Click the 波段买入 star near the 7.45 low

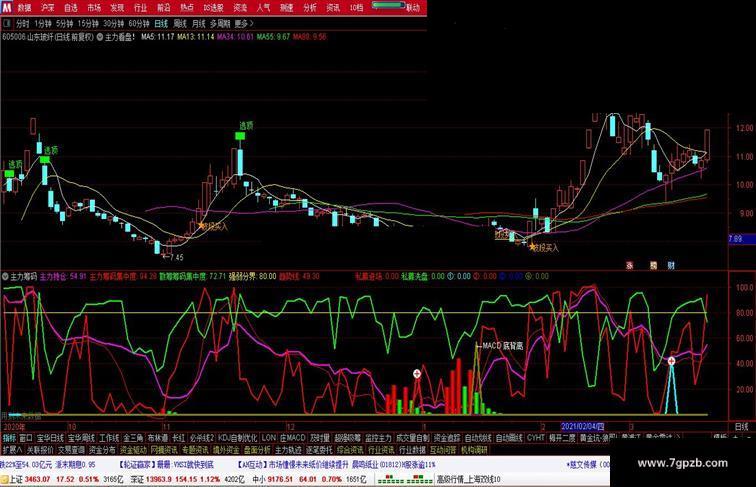coord(201,225)
